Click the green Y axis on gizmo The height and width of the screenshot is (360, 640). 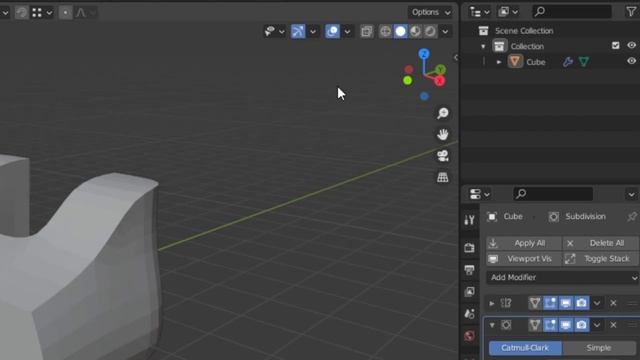(440, 69)
